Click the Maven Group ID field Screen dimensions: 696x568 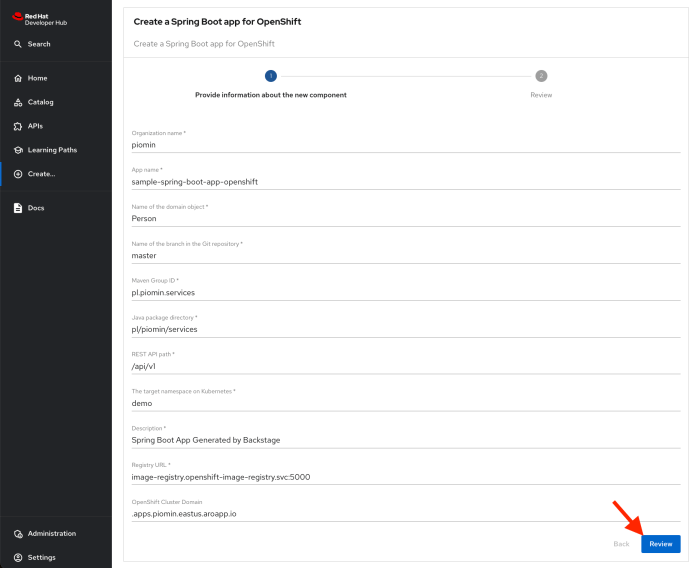pos(392,292)
